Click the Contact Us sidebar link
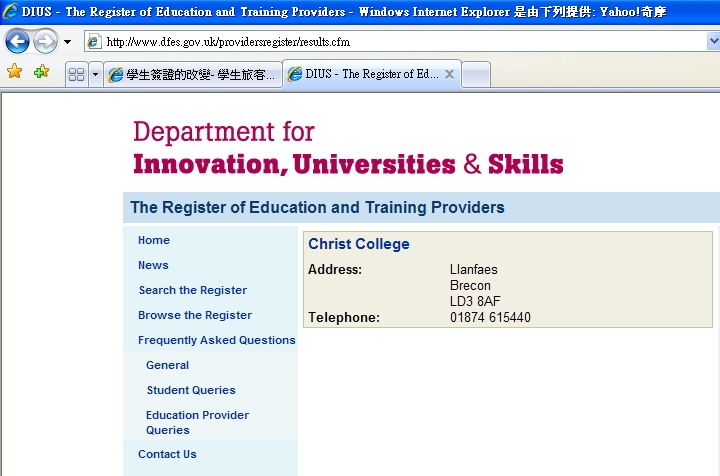The width and height of the screenshot is (720, 476). (167, 454)
